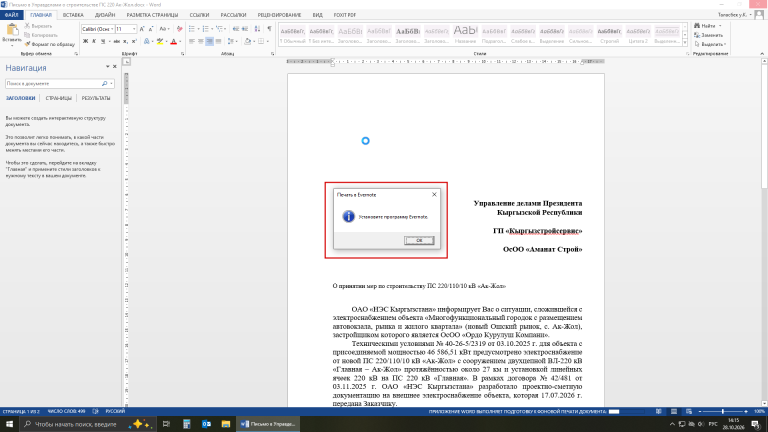Image resolution: width=768 pixels, height=432 pixels.
Task: Center the text alignment
Action: [x=200, y=42]
